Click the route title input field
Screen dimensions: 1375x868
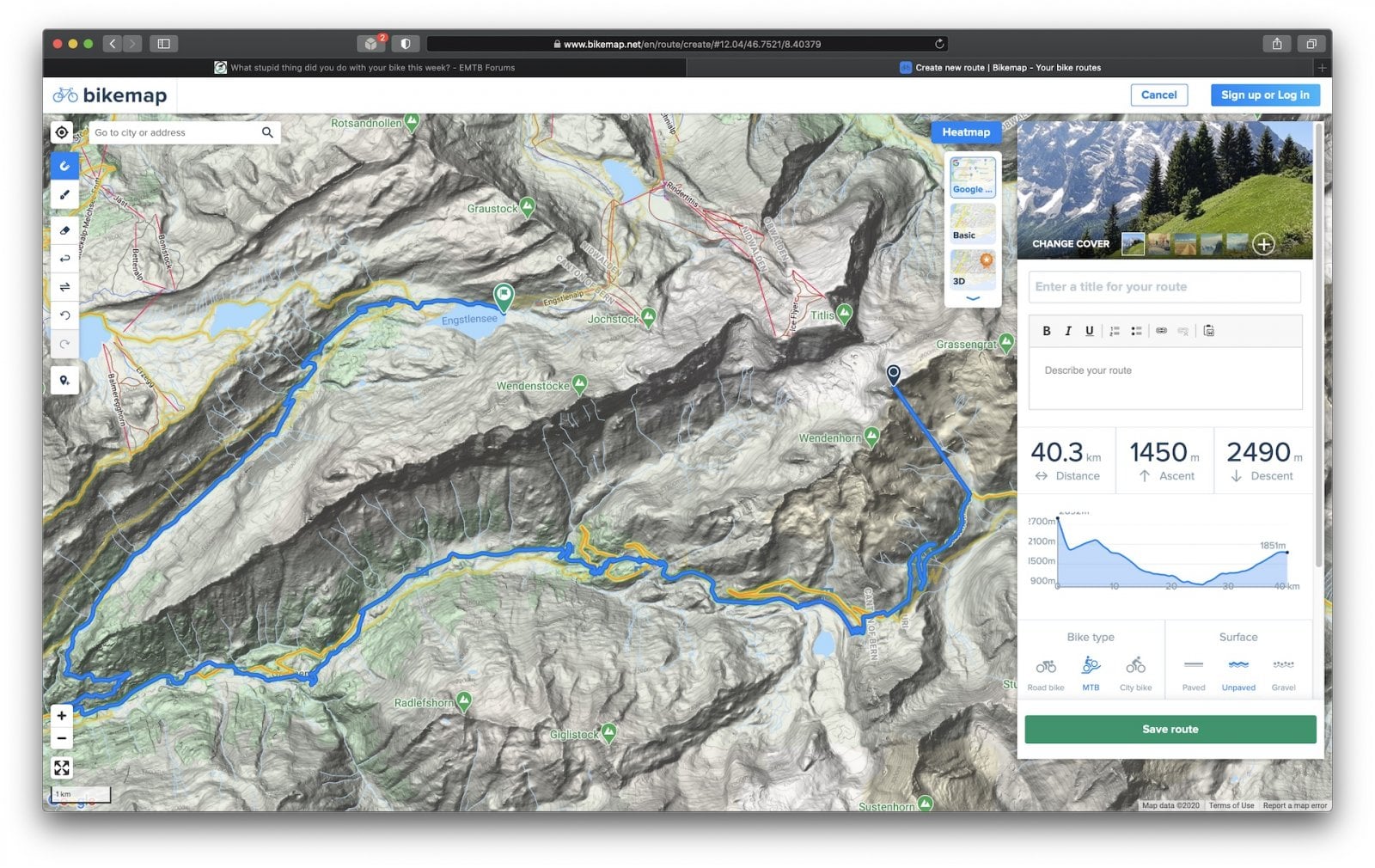pos(1164,287)
